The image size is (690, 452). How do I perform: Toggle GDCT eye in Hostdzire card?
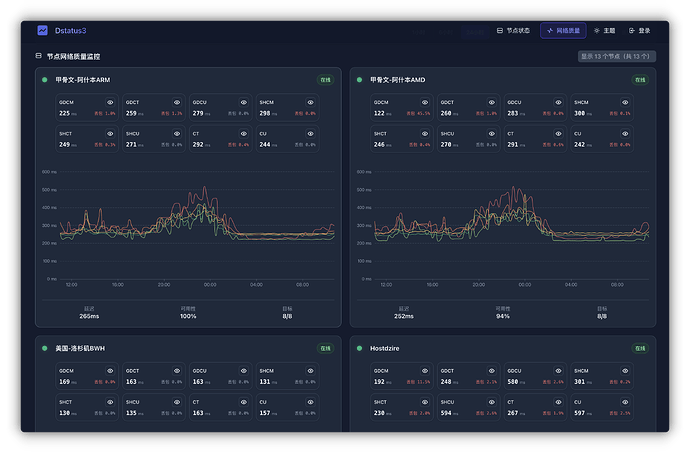(x=492, y=371)
